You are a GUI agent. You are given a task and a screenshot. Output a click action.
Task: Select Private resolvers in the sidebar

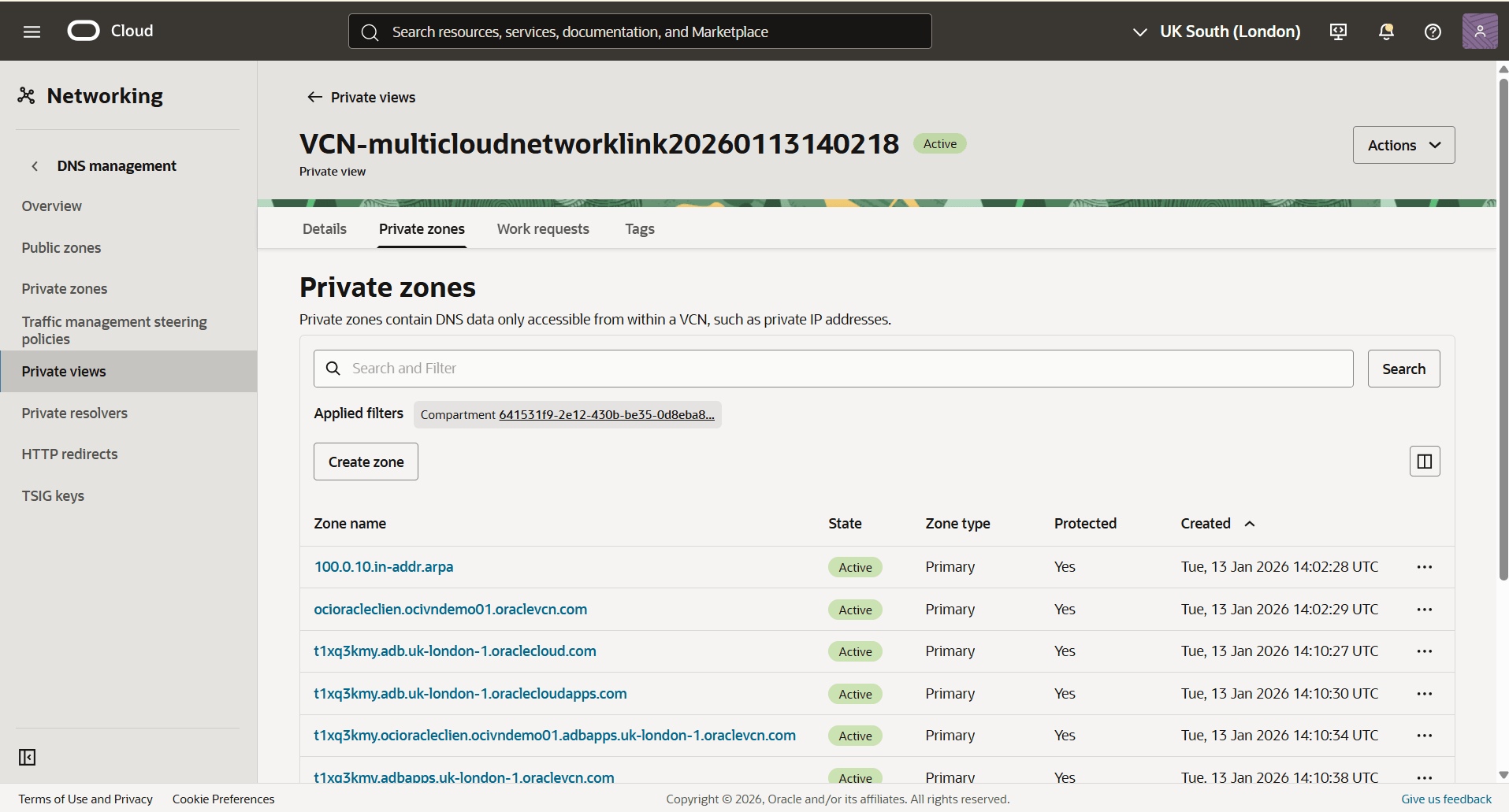74,413
